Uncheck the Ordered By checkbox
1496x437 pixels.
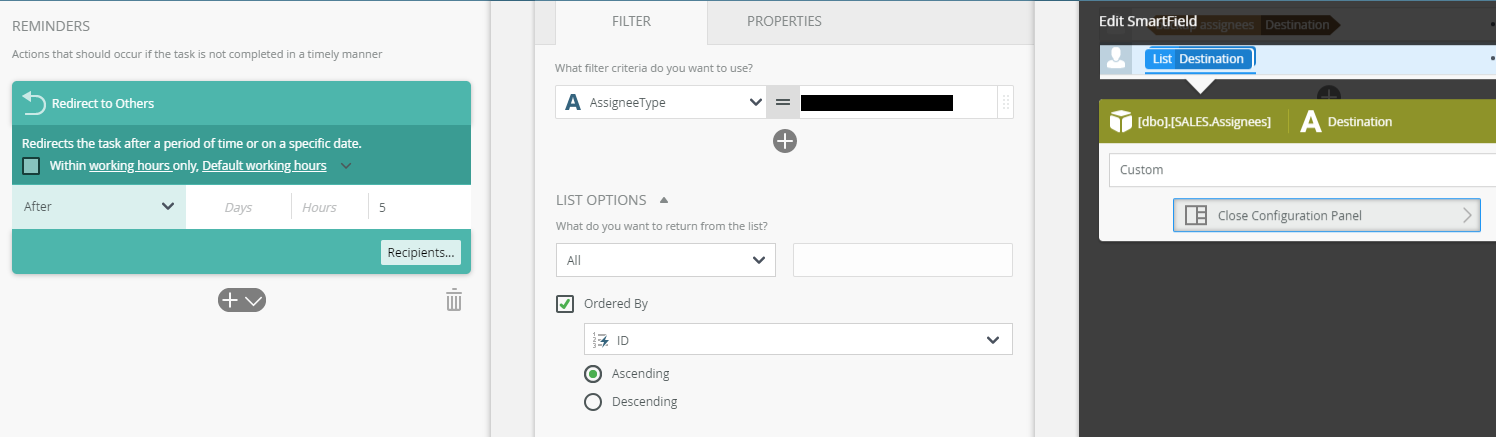coord(565,303)
